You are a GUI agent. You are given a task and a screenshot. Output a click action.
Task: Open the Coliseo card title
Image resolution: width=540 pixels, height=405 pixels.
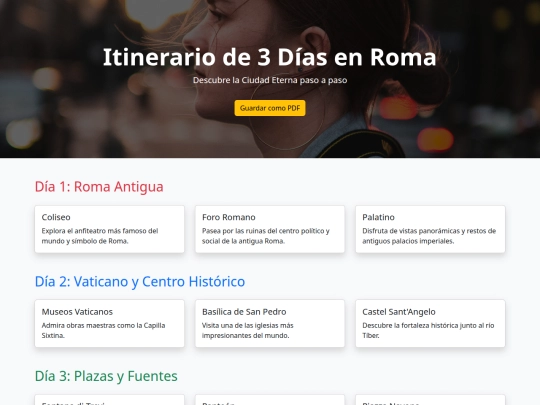[x=56, y=217]
